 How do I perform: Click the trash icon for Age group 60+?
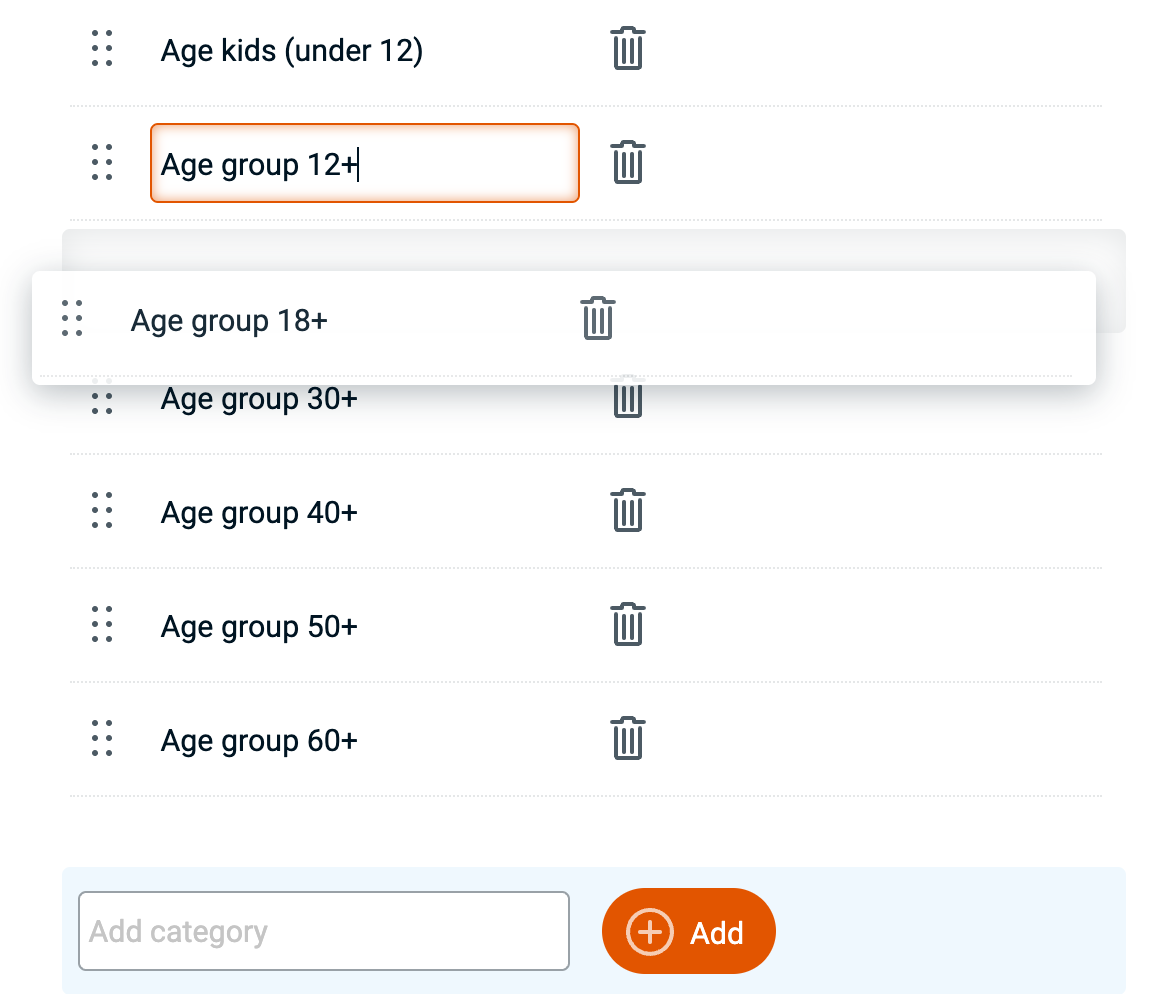pos(627,739)
